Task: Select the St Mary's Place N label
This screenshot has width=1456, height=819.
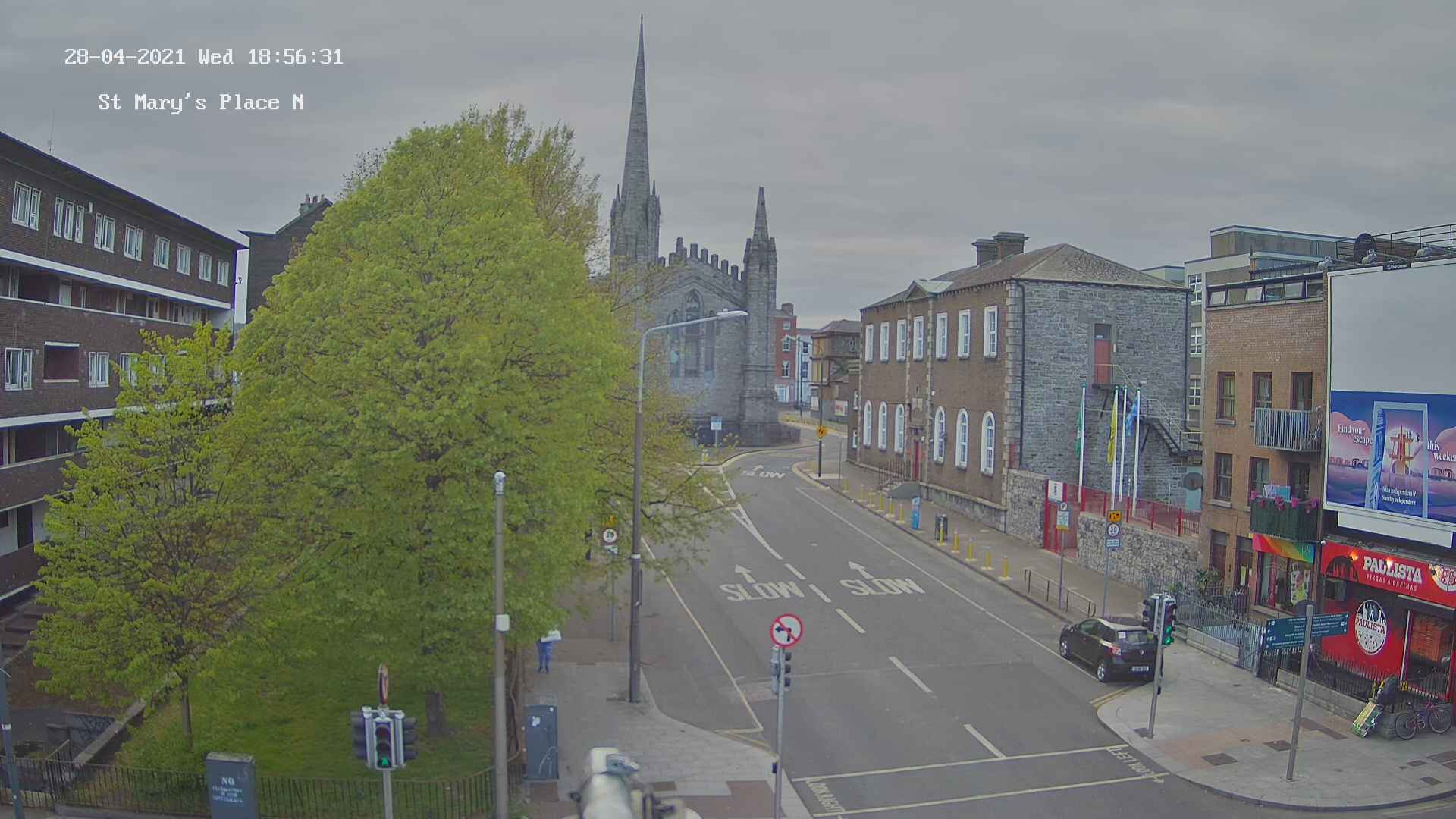Action: pyautogui.click(x=201, y=102)
